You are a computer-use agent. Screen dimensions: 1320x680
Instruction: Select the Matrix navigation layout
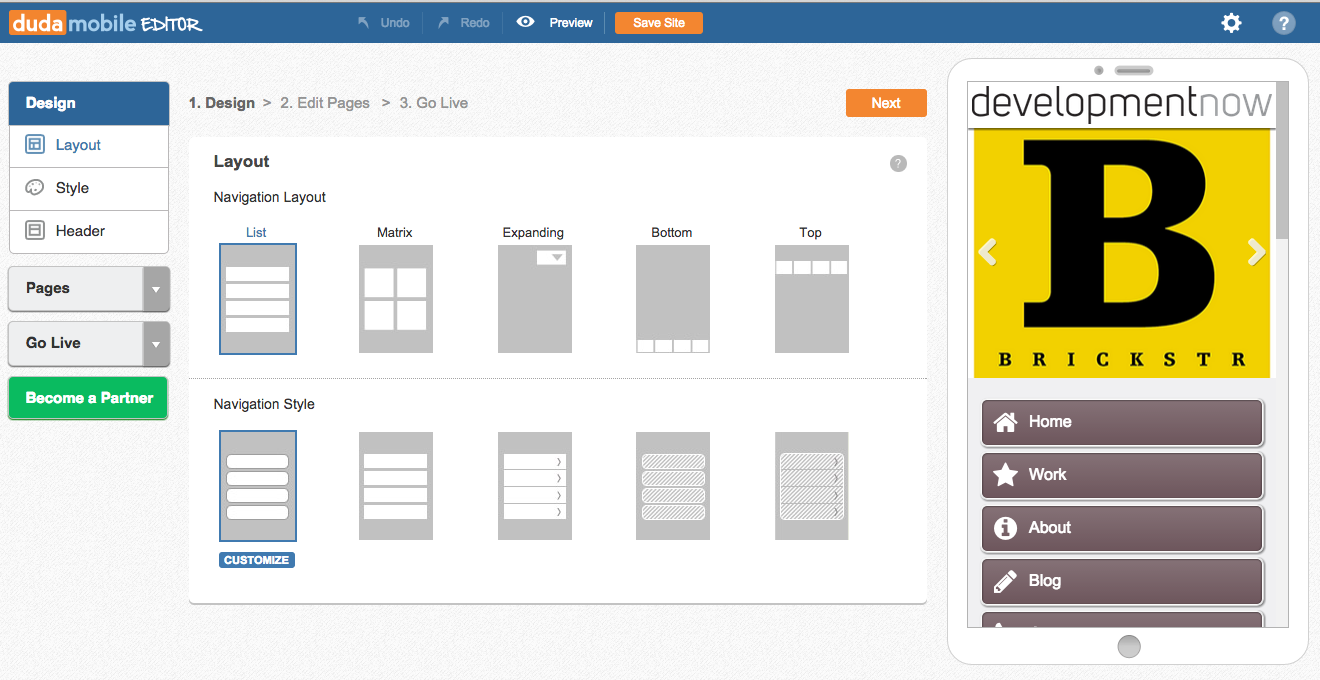click(x=395, y=299)
